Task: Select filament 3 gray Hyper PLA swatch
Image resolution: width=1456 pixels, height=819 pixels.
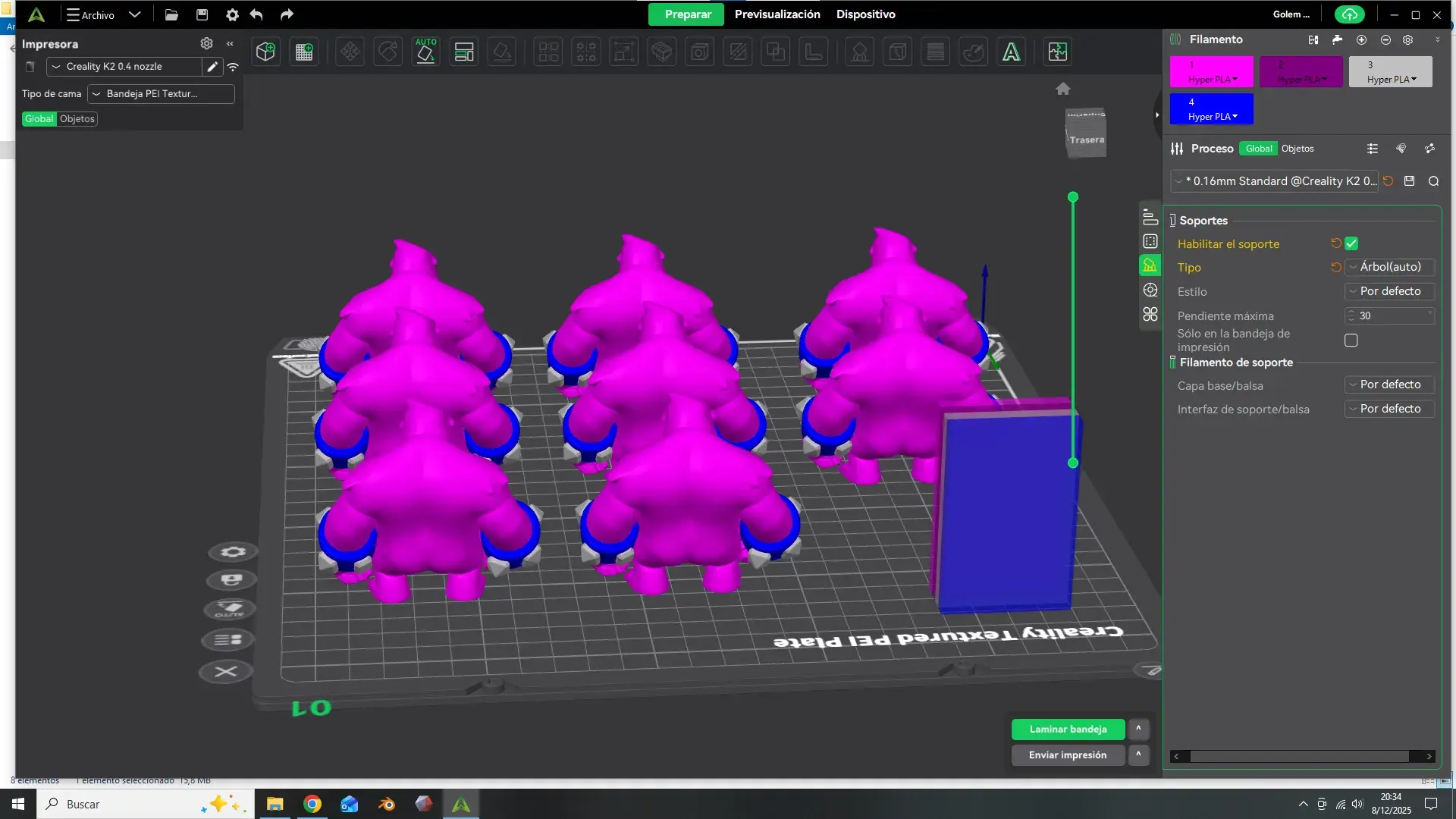Action: pos(1390,71)
